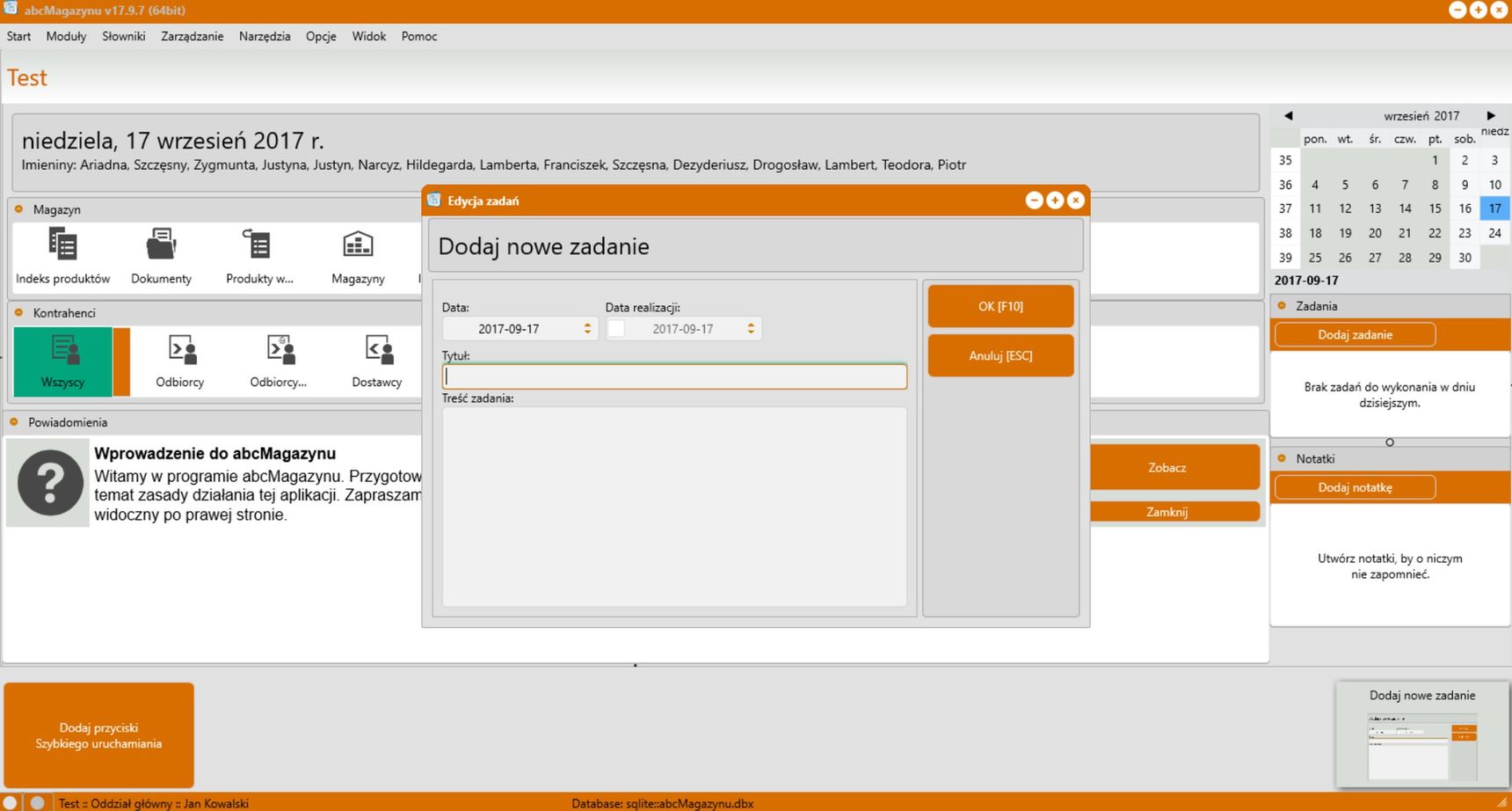Go to next month in calendar
The width and height of the screenshot is (1512, 811).
tap(1491, 116)
